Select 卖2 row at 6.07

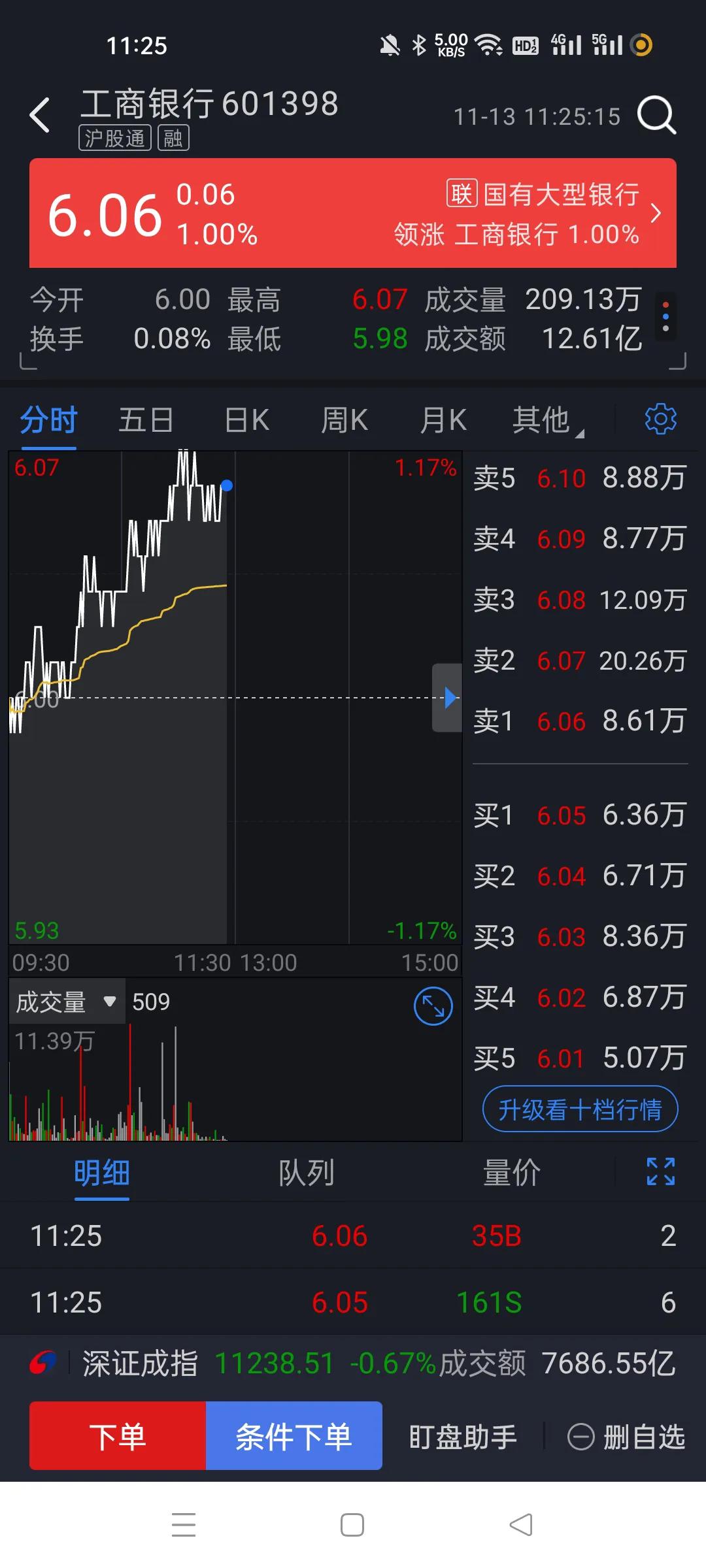[580, 660]
